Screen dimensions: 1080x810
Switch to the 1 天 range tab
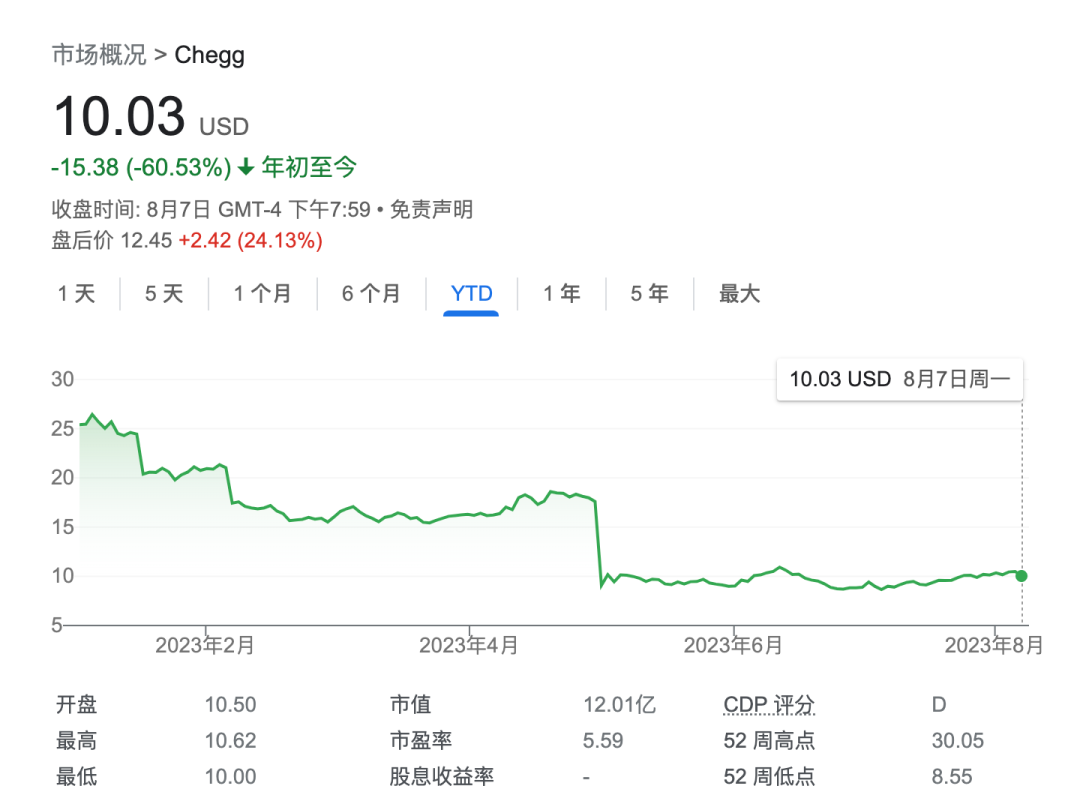click(x=76, y=294)
